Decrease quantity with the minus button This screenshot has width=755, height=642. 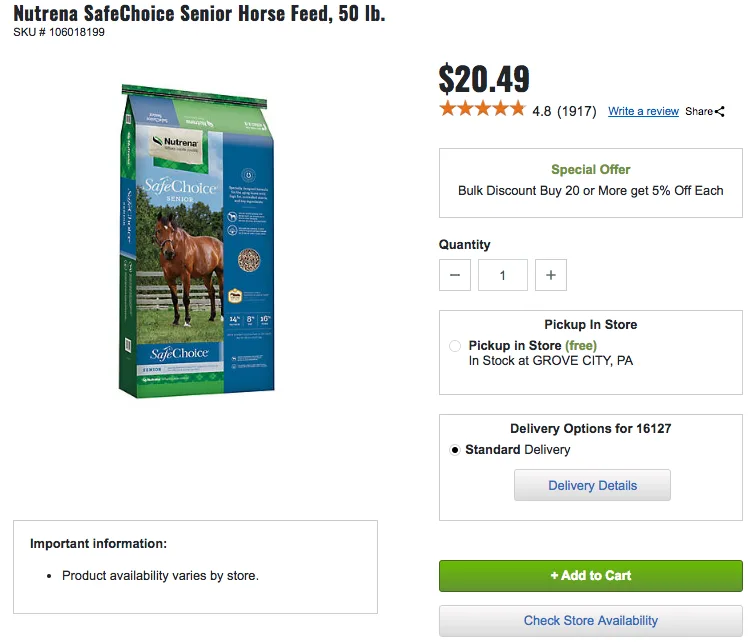tap(455, 275)
